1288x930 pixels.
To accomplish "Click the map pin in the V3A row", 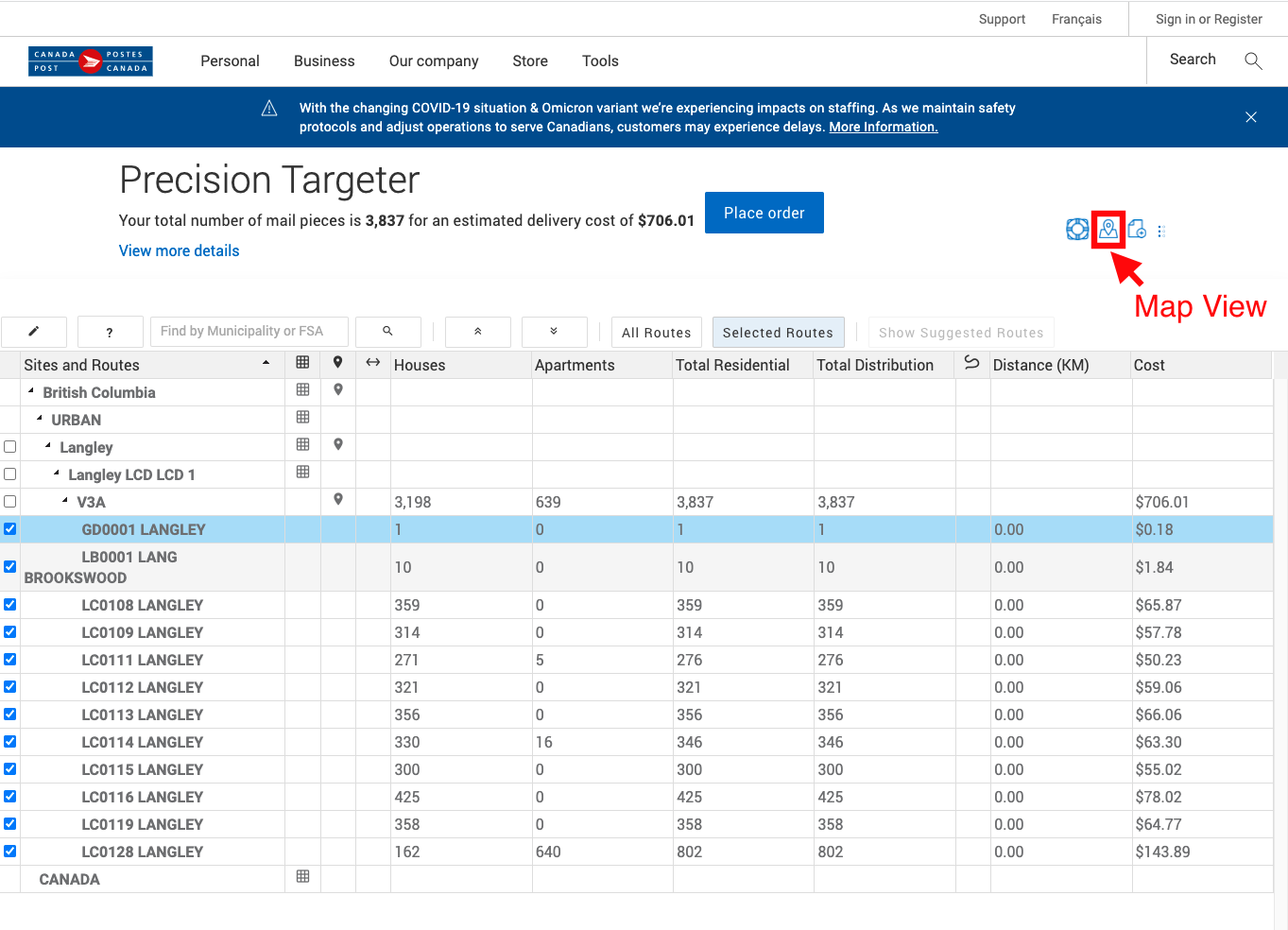I will (337, 499).
